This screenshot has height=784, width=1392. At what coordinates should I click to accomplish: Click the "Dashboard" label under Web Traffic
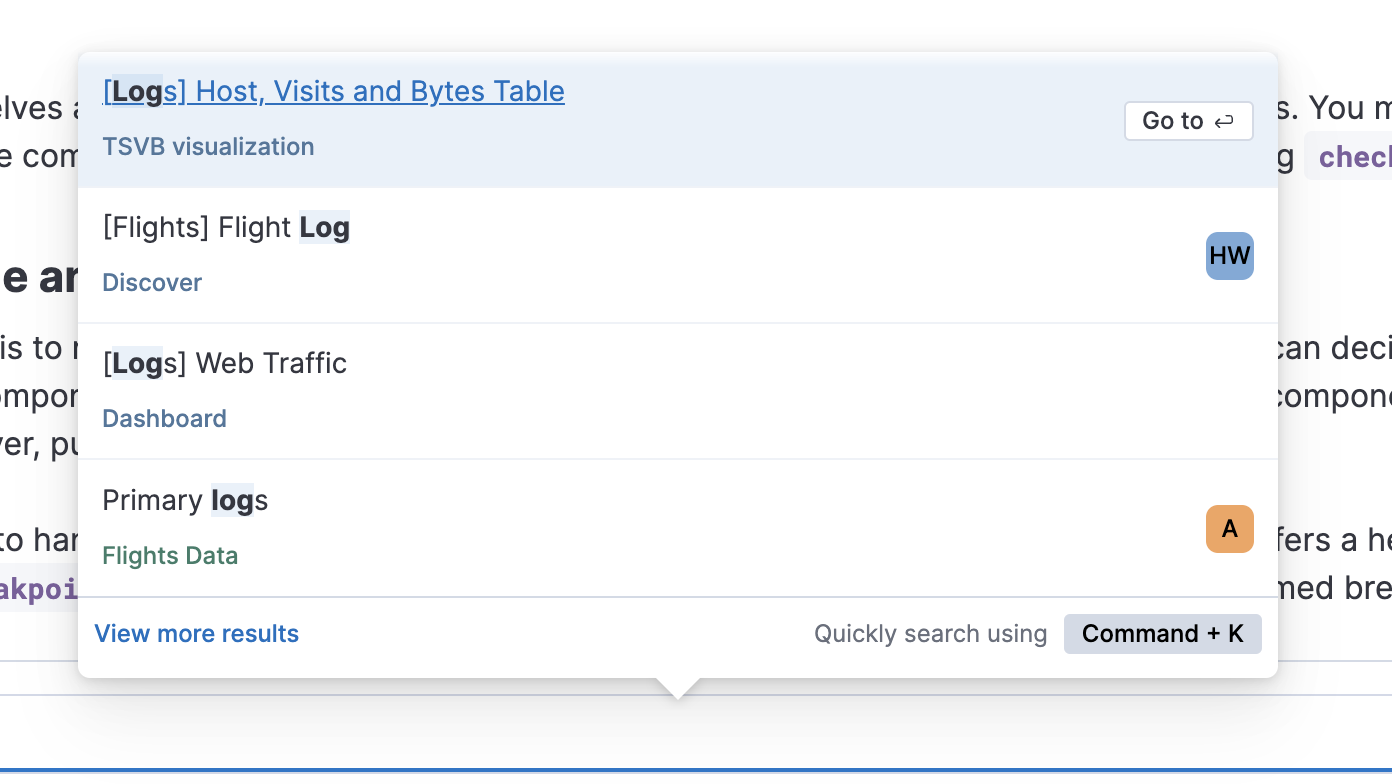pos(164,419)
